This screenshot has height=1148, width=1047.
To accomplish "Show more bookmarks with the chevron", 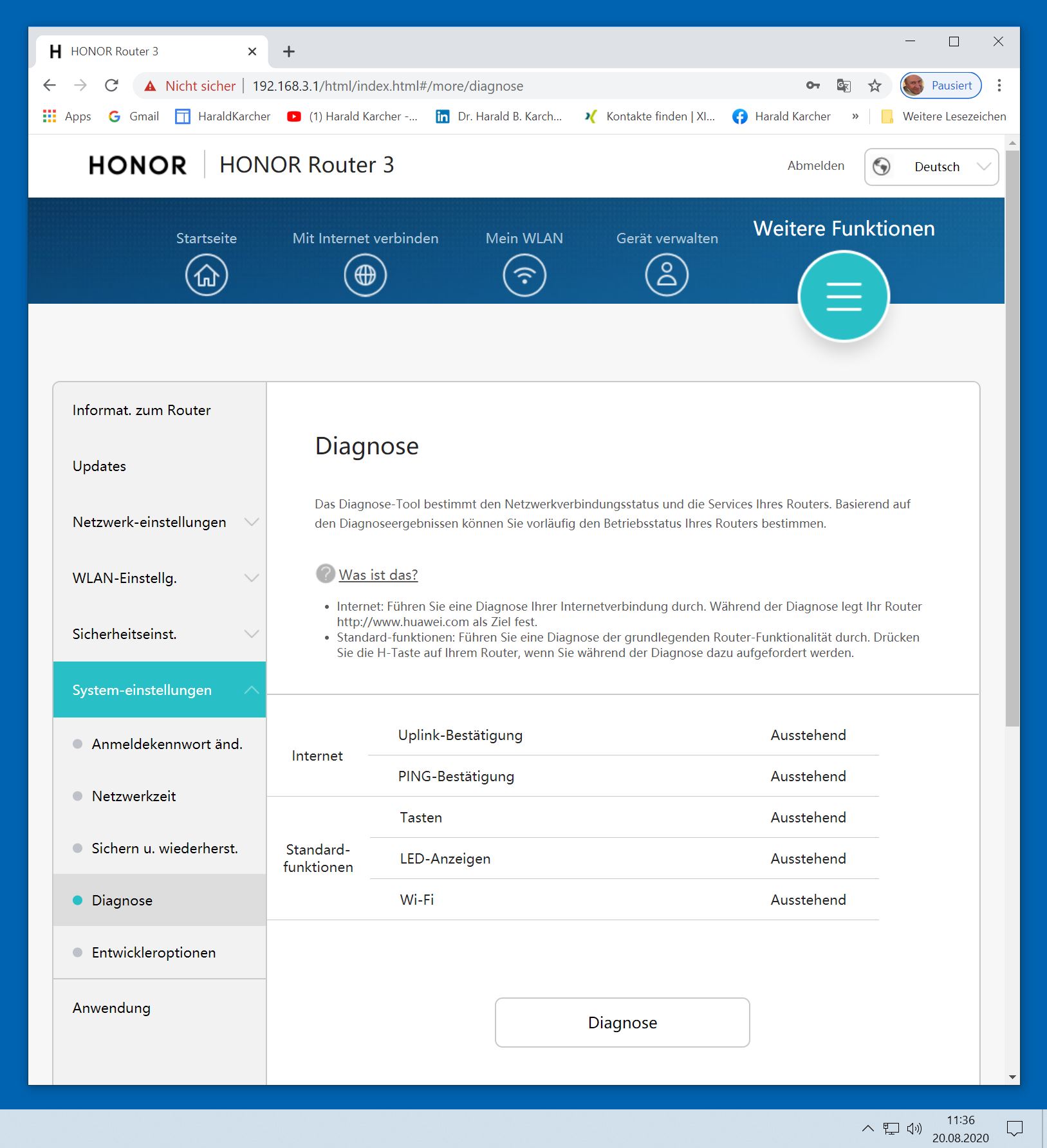I will (x=855, y=116).
